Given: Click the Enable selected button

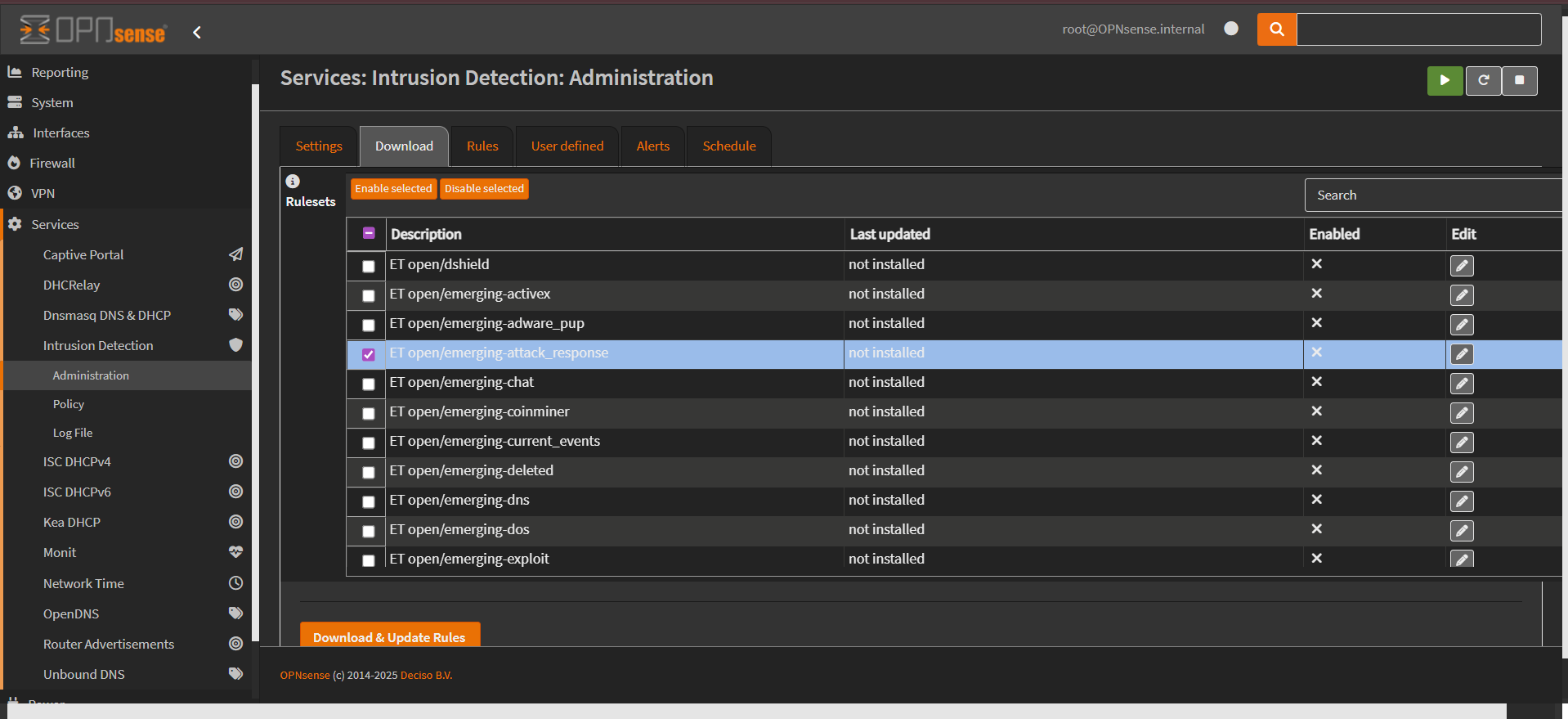Looking at the screenshot, I should click(393, 189).
